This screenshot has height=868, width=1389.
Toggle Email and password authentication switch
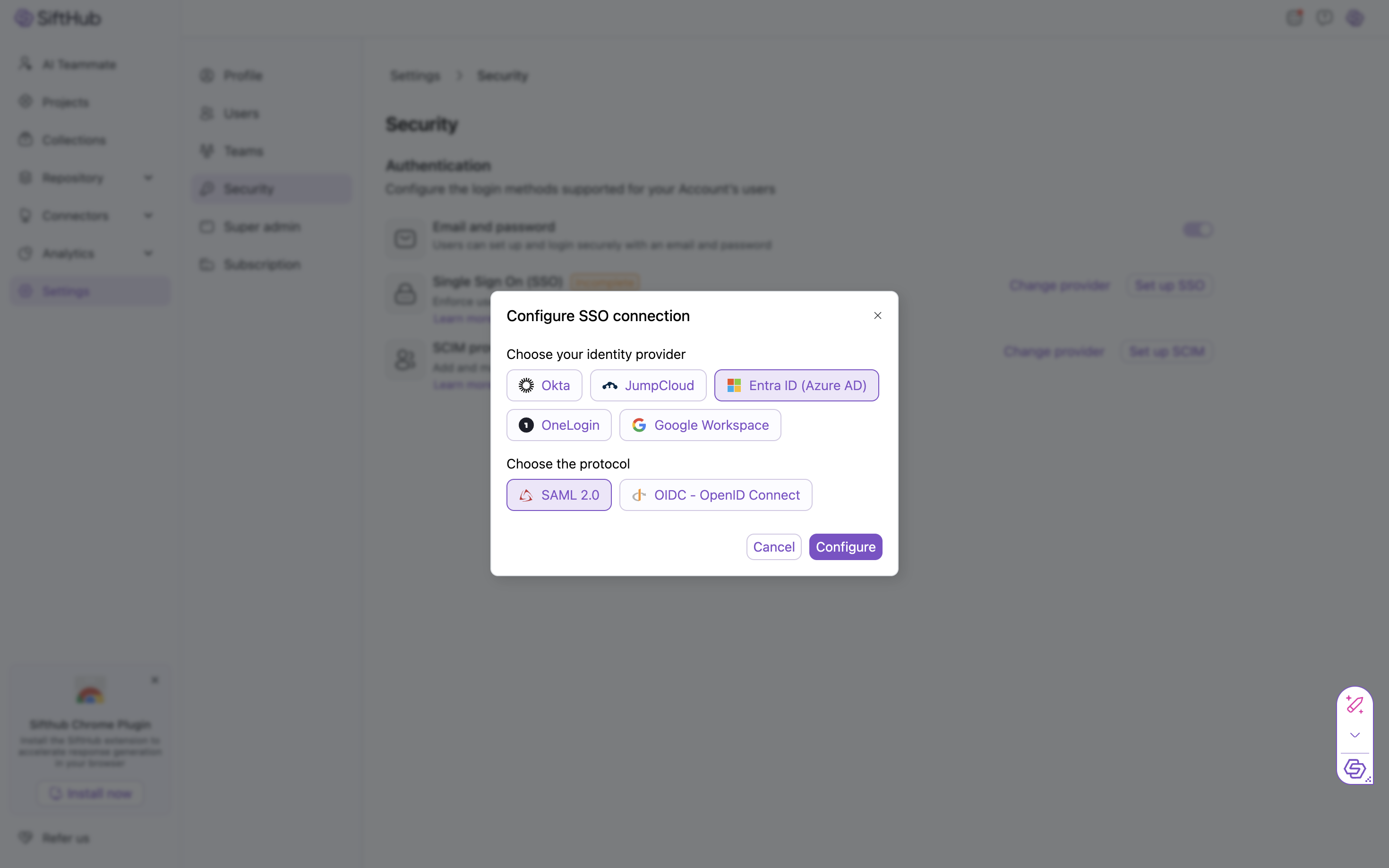click(x=1198, y=230)
